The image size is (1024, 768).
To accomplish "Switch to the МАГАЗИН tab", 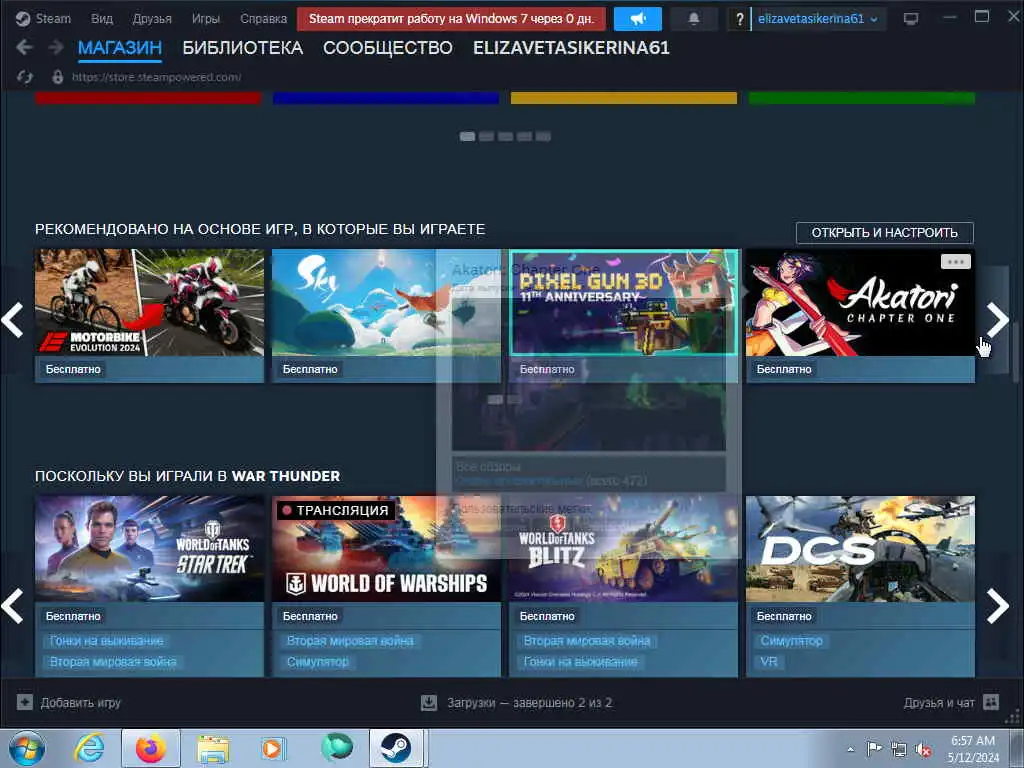I will click(120, 48).
